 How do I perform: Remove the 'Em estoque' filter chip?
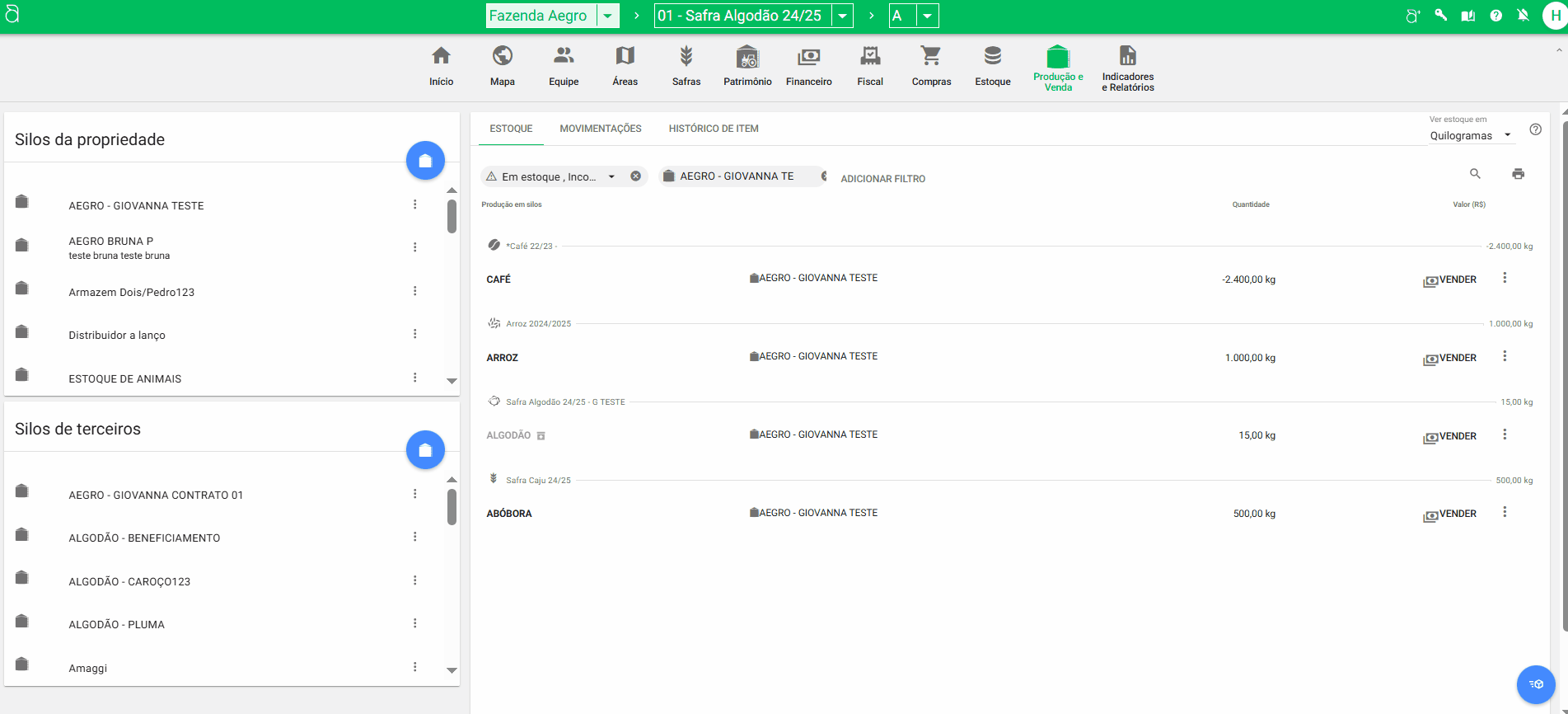pos(635,176)
